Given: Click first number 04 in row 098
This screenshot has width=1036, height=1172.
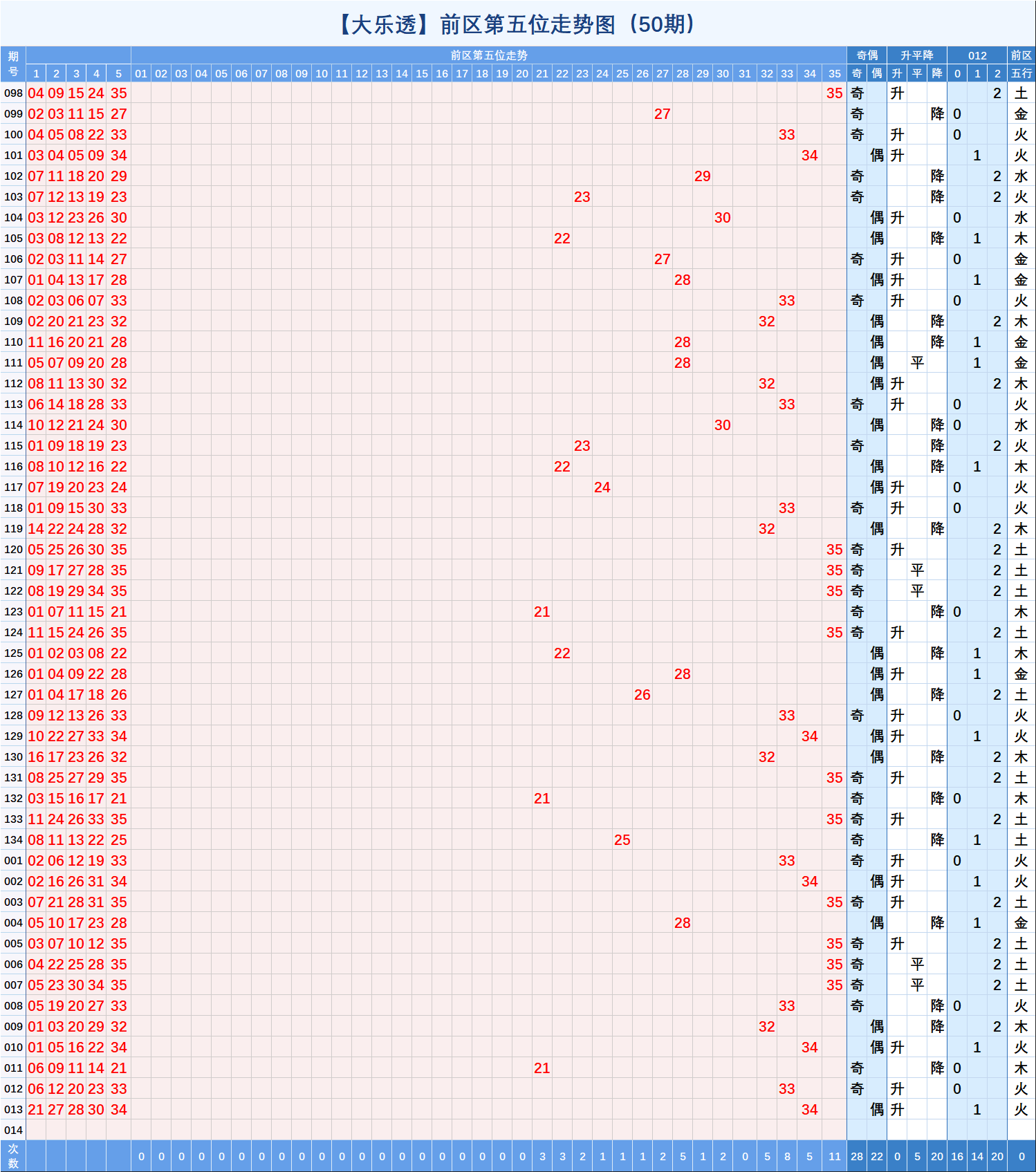Looking at the screenshot, I should click(x=36, y=93).
